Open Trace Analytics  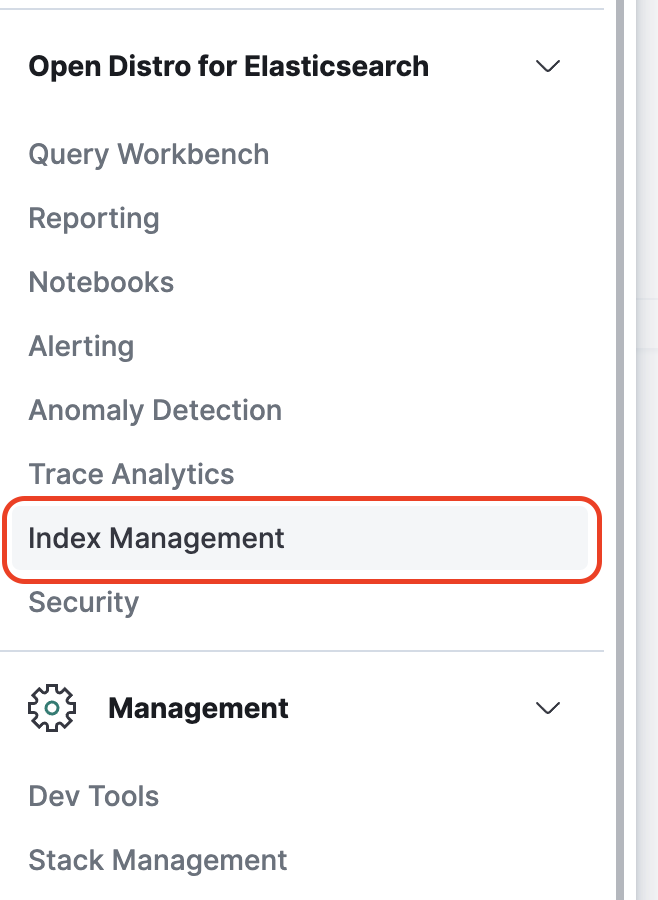tap(131, 475)
